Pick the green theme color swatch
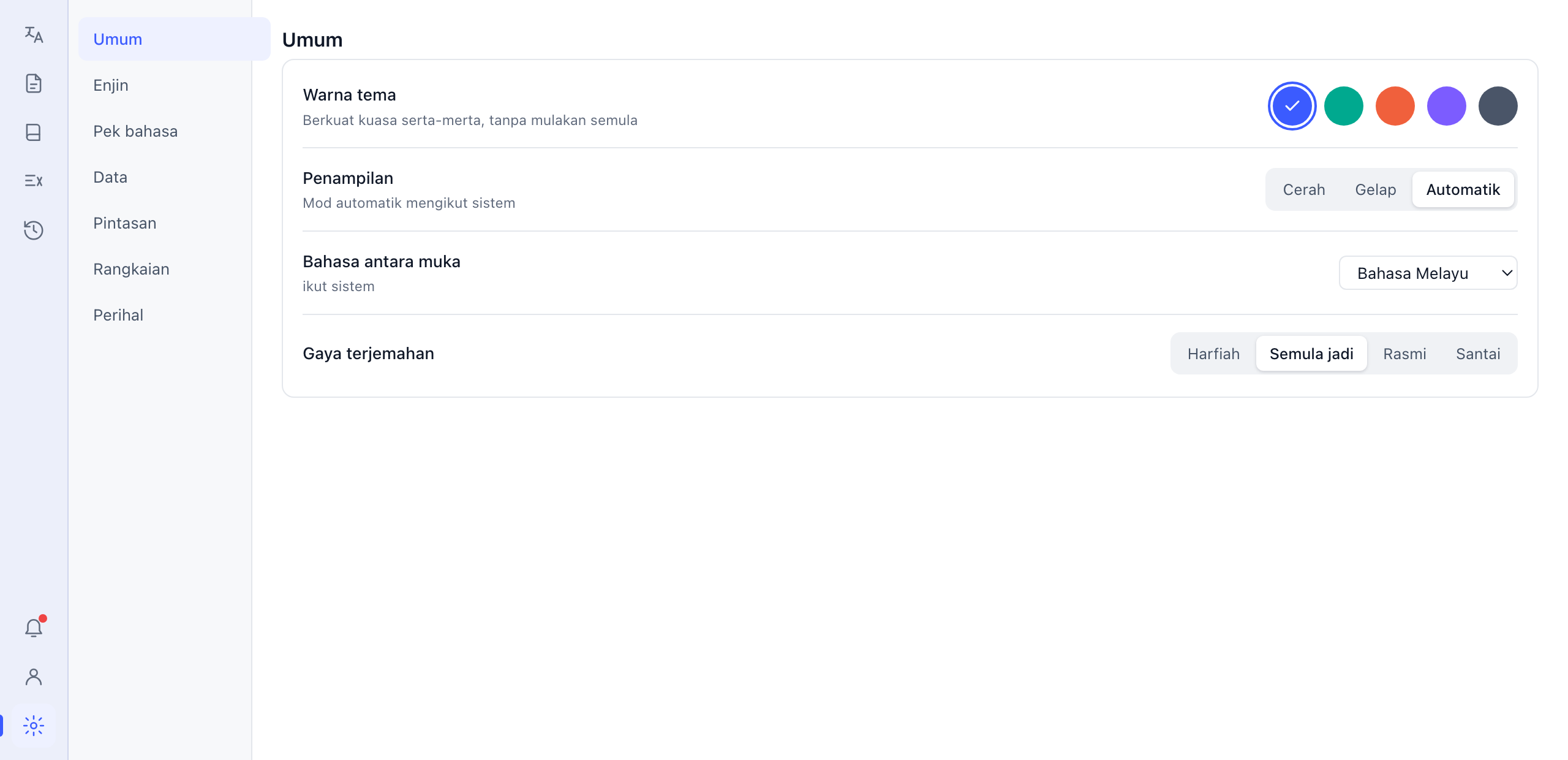This screenshot has height=760, width=1568. click(1343, 106)
